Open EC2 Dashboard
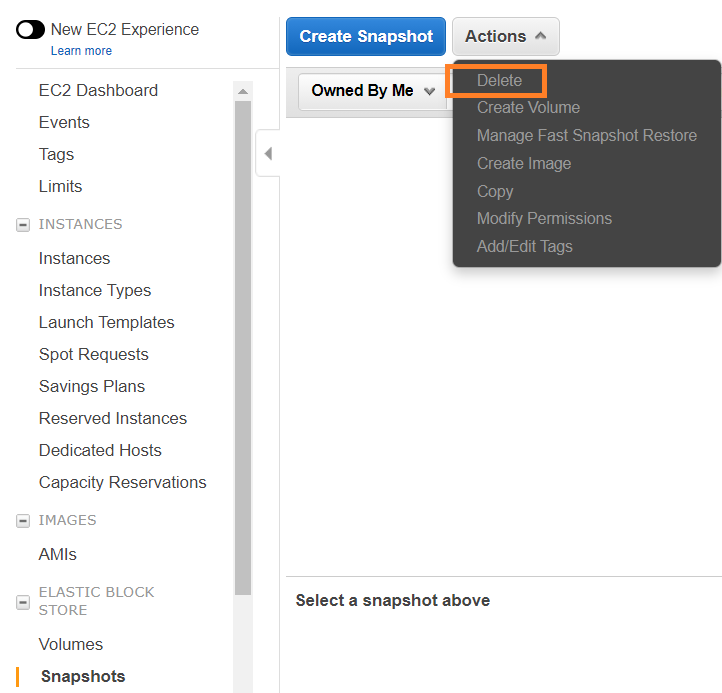This screenshot has height=693, width=722. pos(98,90)
